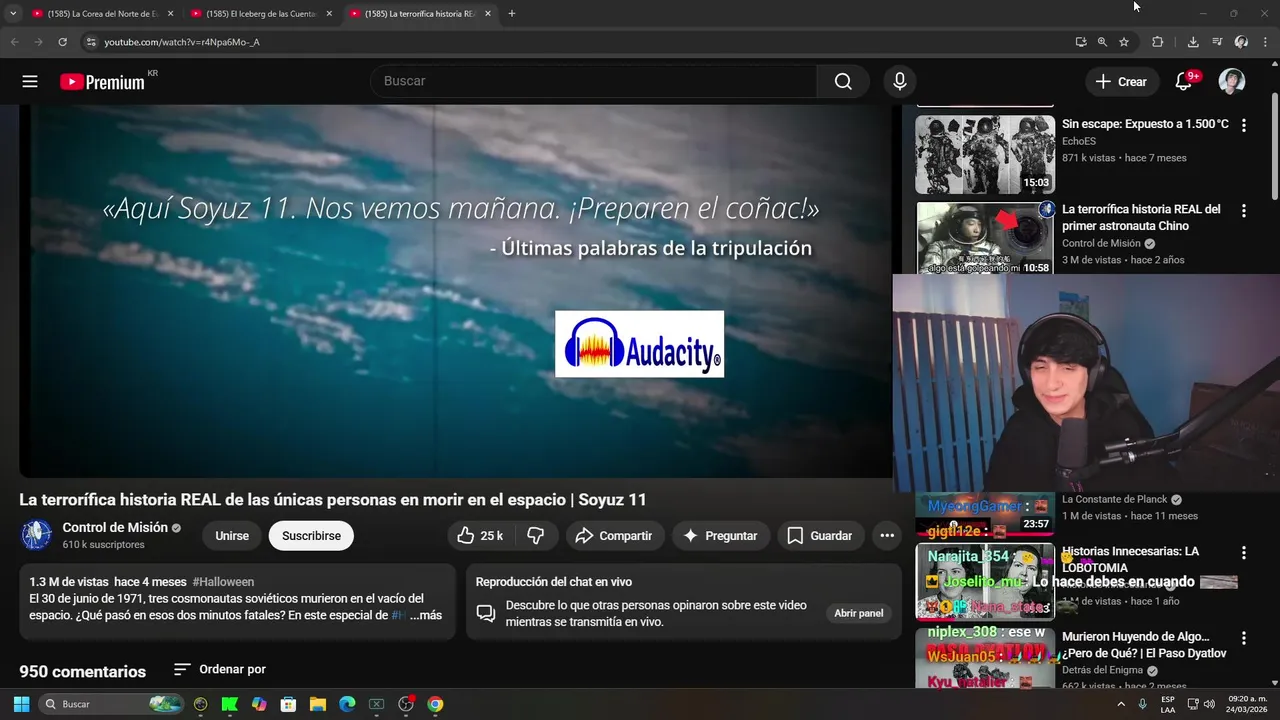Click the Compartir share button

614,536
